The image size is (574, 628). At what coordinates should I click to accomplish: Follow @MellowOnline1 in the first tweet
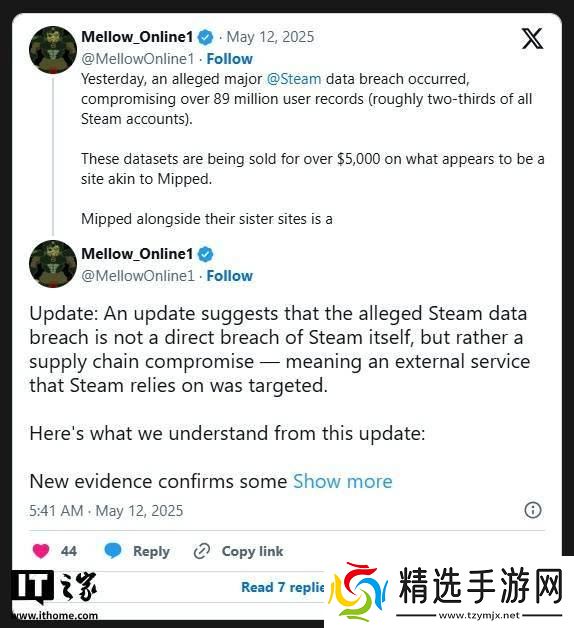coord(230,59)
